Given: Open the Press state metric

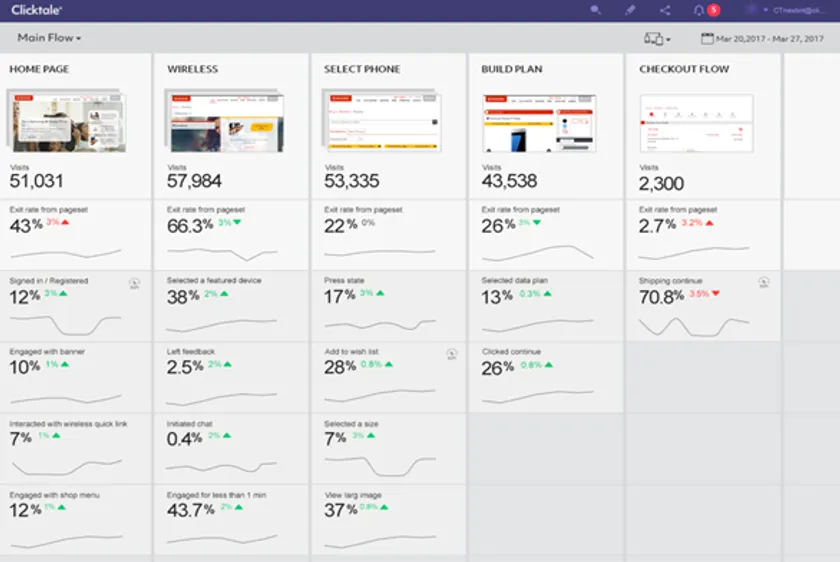Looking at the screenshot, I should click(x=388, y=306).
